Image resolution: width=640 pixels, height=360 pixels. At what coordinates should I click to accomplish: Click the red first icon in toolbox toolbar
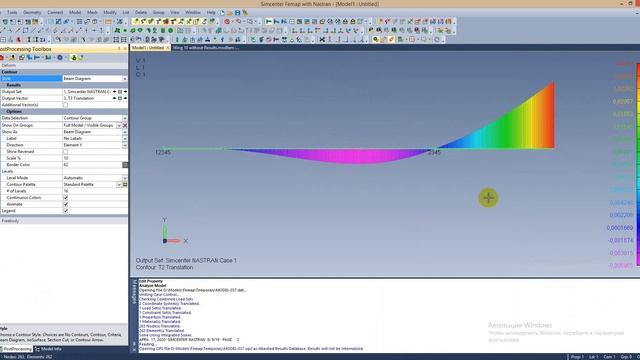[2, 58]
